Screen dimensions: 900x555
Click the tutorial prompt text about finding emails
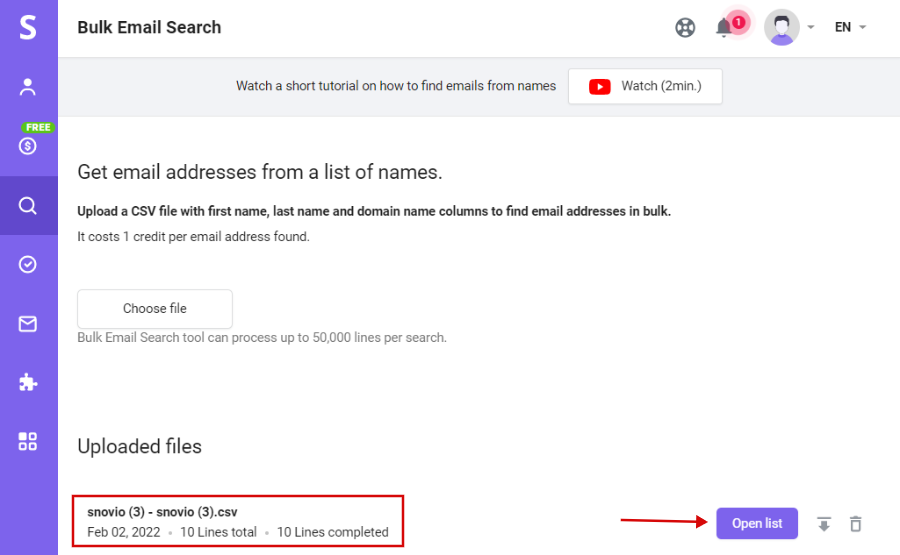click(396, 86)
